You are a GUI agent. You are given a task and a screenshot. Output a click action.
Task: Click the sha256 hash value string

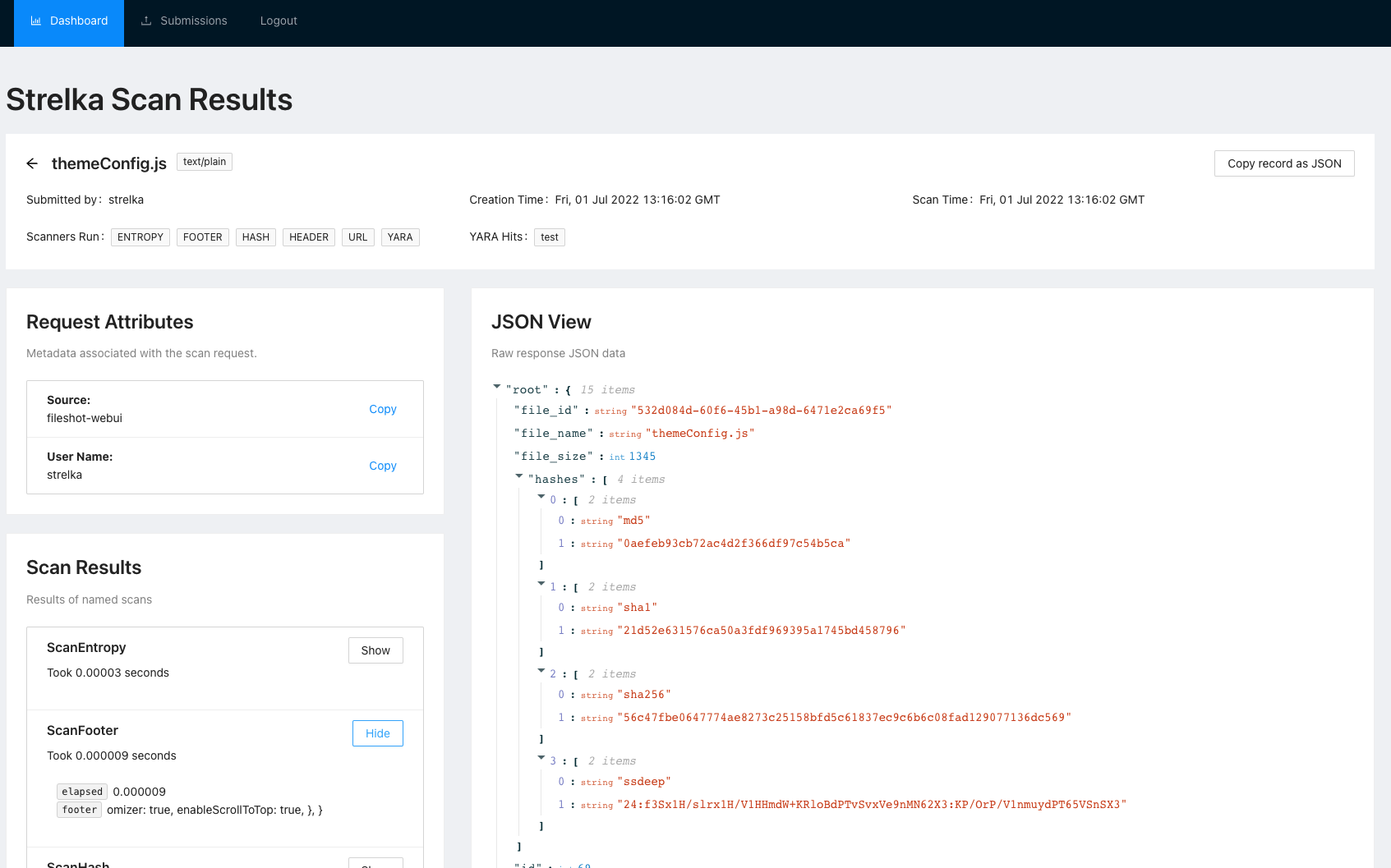pyautogui.click(x=845, y=718)
